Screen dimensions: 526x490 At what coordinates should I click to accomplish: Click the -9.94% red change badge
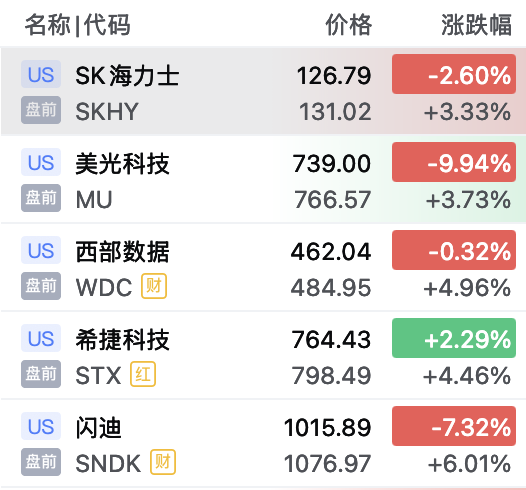tap(454, 162)
